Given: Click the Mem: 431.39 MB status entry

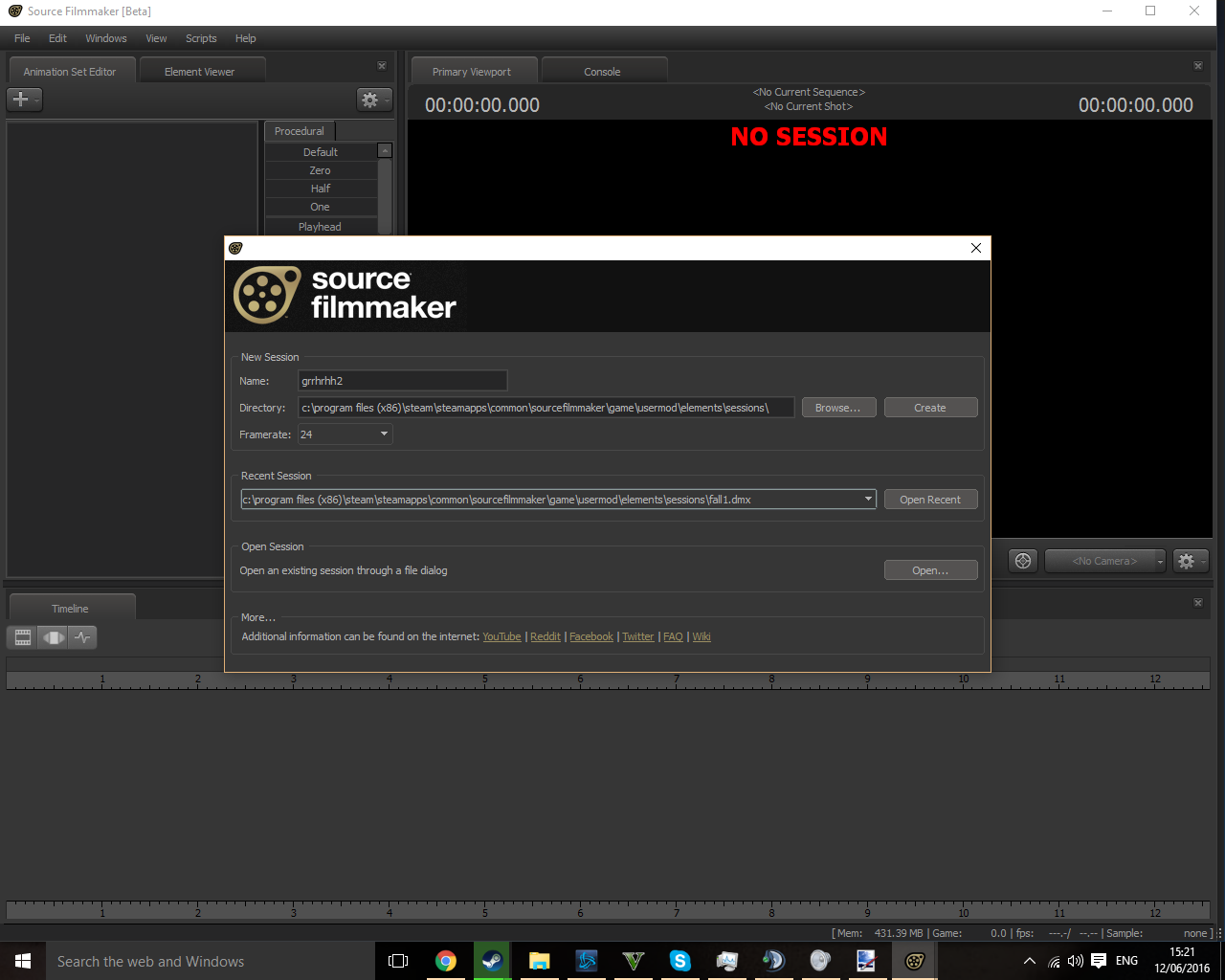Looking at the screenshot, I should click(x=880, y=933).
